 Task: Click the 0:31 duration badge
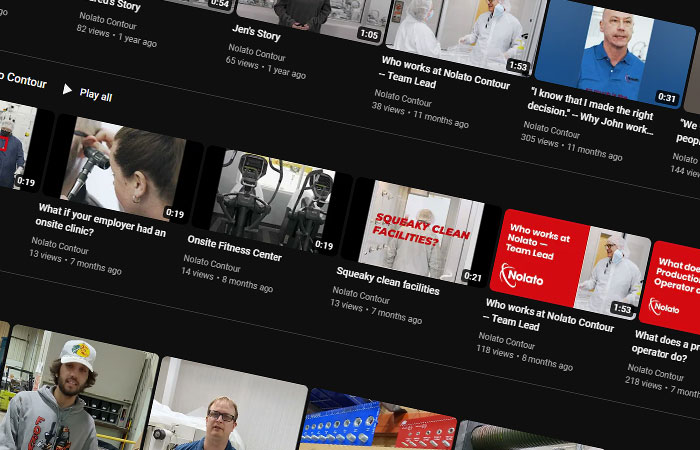coord(667,97)
